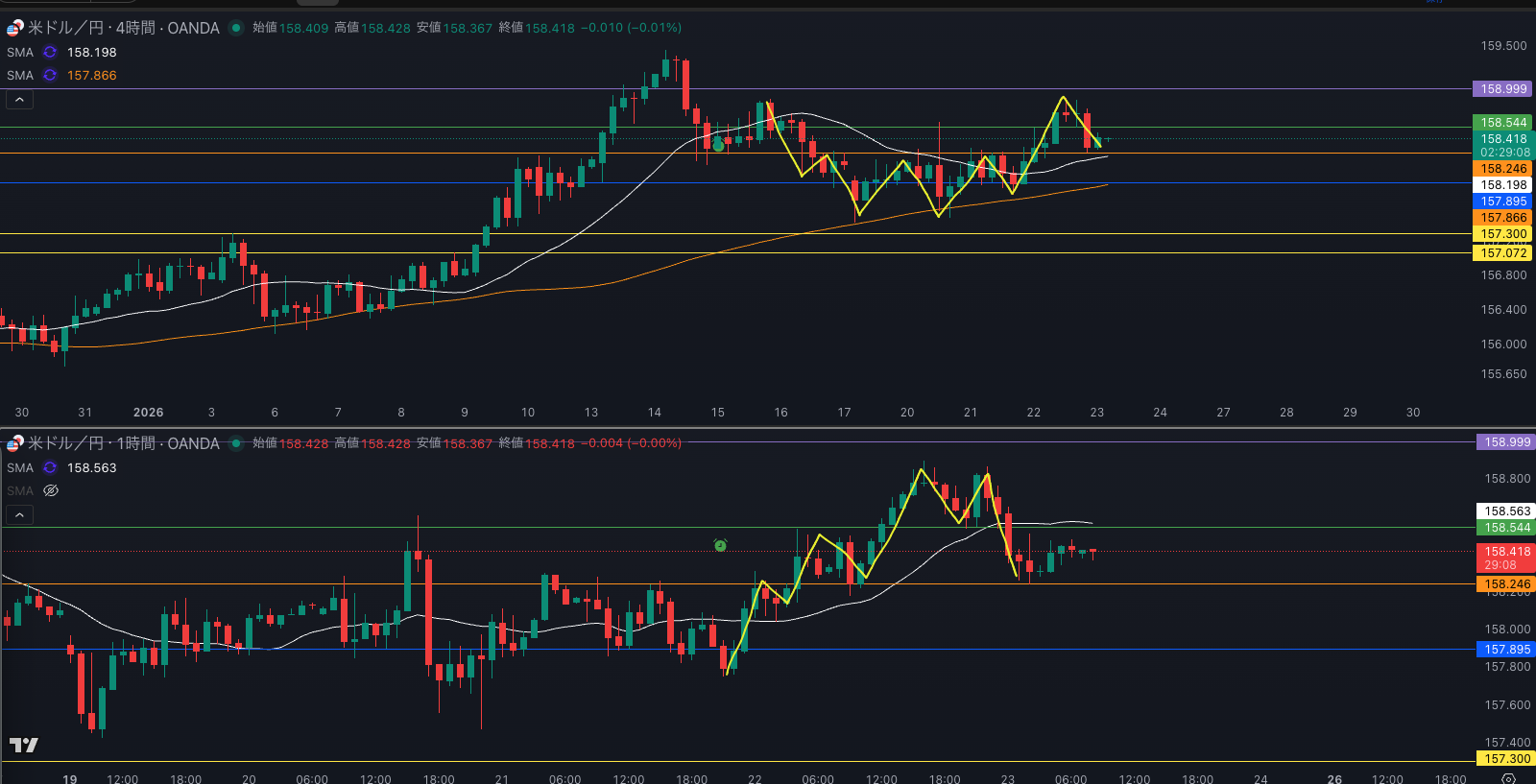Click the blue 157.895 price label on lower chart
Image resolution: width=1536 pixels, height=784 pixels.
click(1506, 650)
